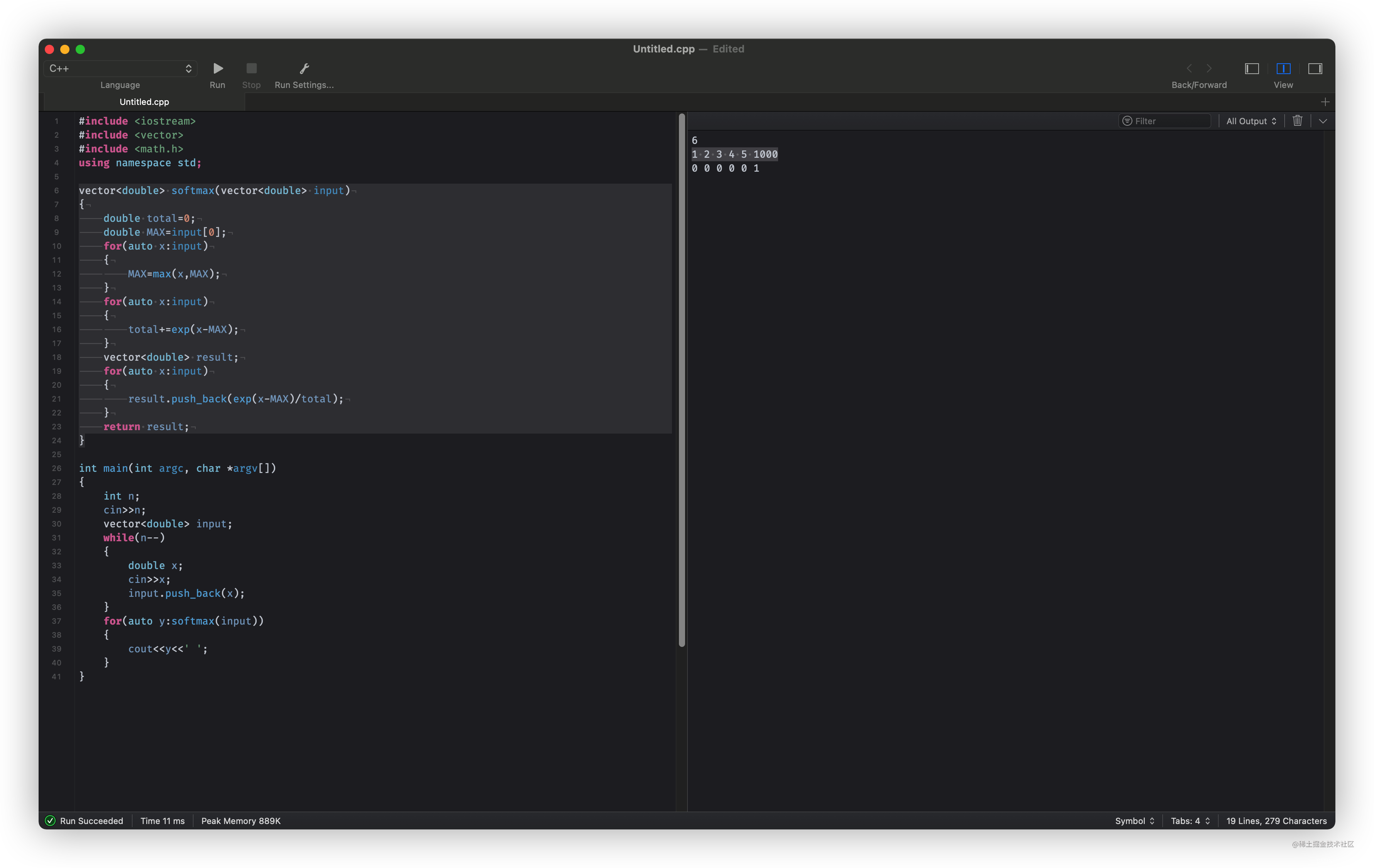The width and height of the screenshot is (1374, 868).
Task: Open the Symbol popup menu
Action: point(1134,821)
